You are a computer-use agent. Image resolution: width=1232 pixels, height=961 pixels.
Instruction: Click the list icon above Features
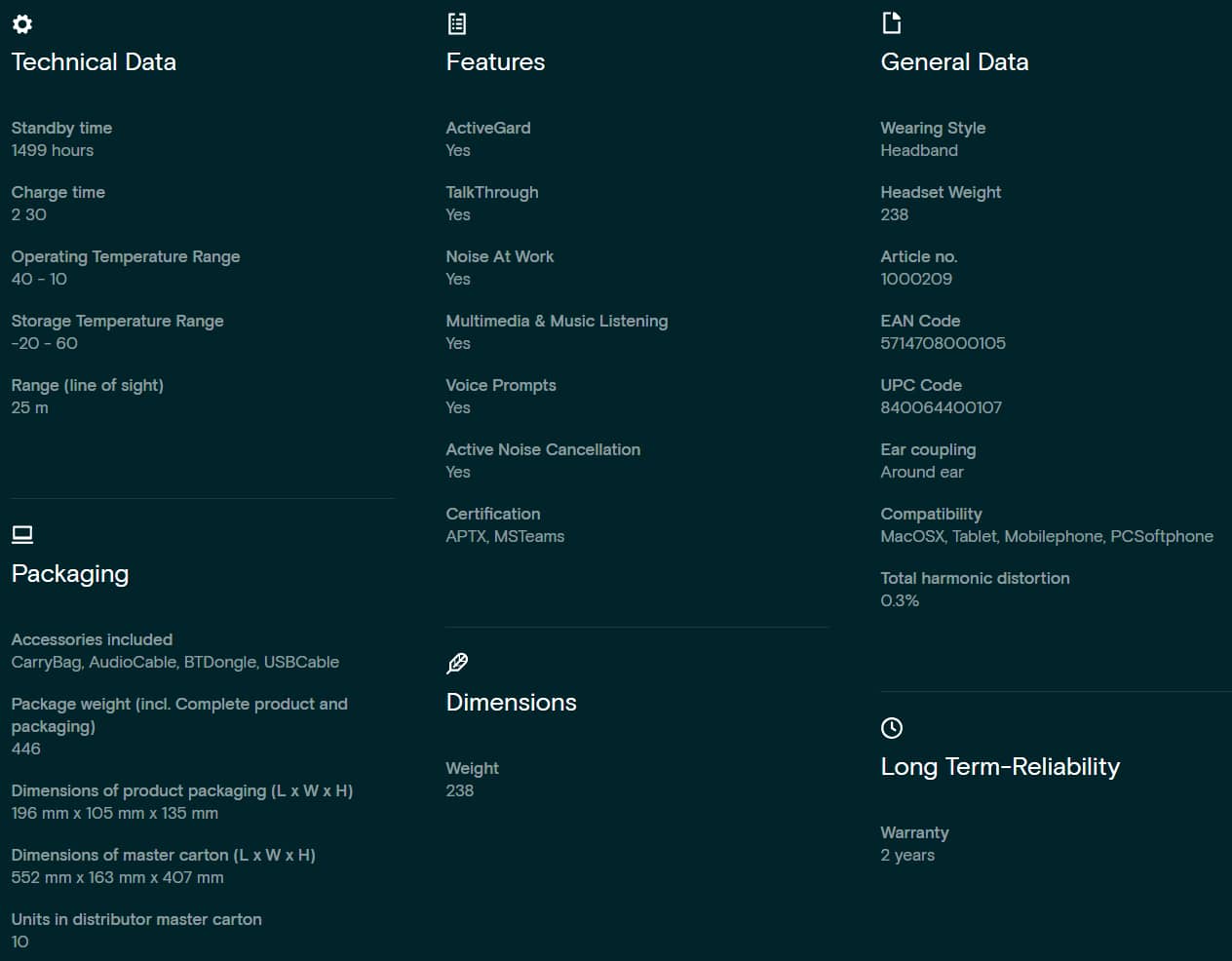[x=456, y=23]
